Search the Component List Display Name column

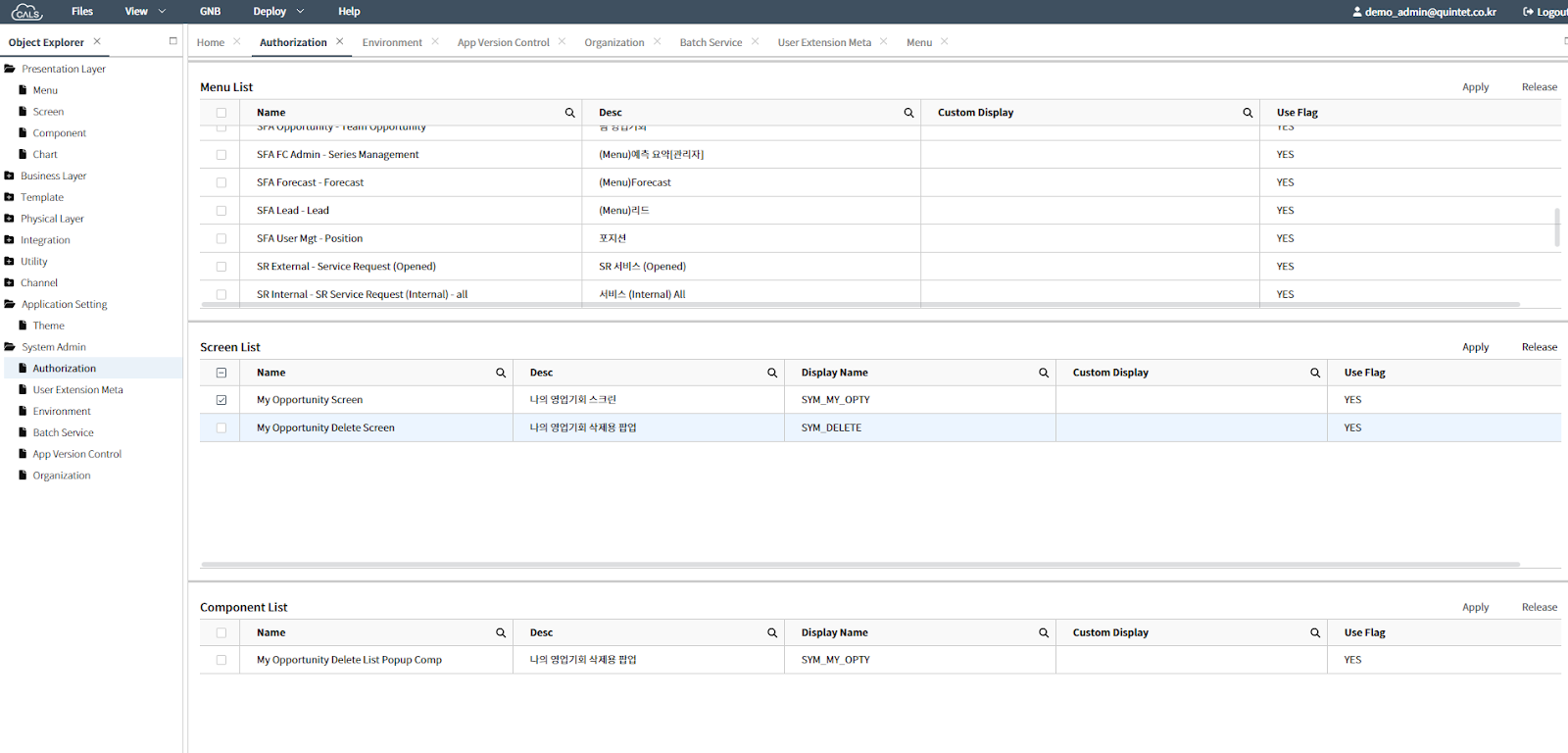click(1044, 633)
